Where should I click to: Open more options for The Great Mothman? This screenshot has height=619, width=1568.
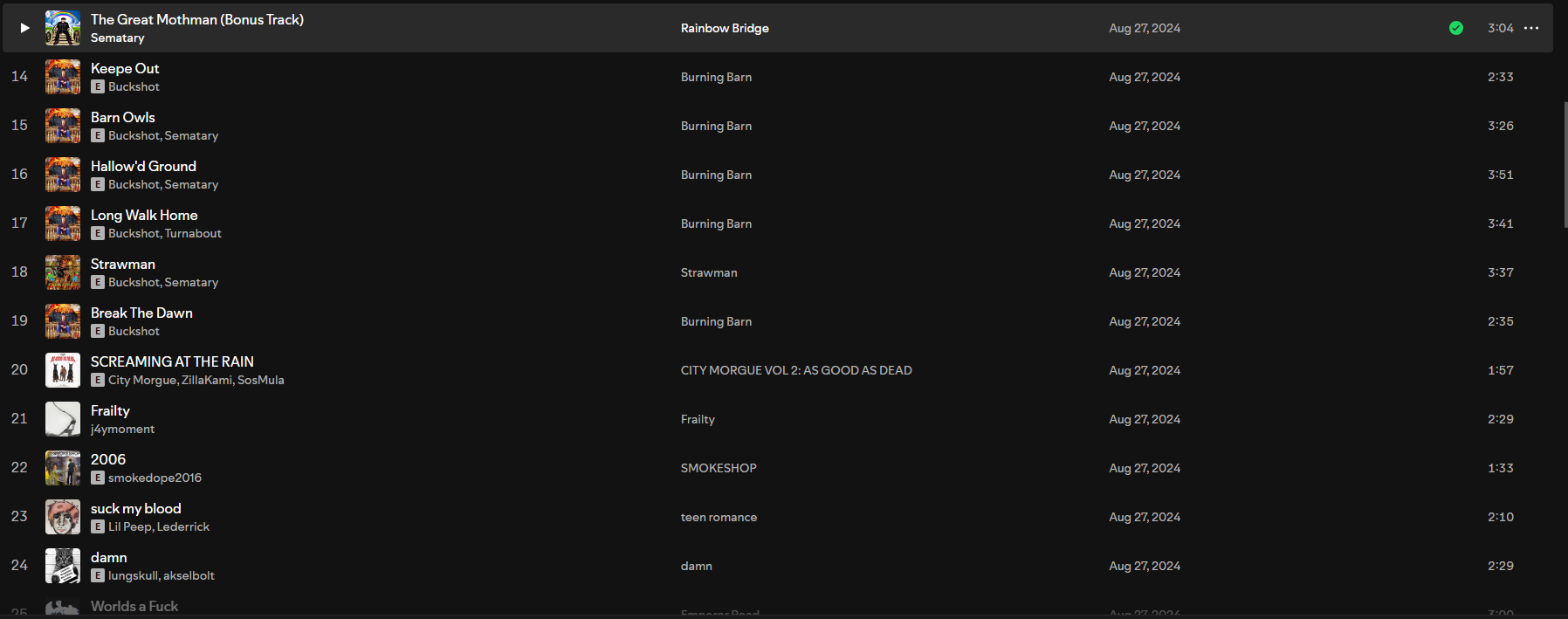(x=1531, y=28)
